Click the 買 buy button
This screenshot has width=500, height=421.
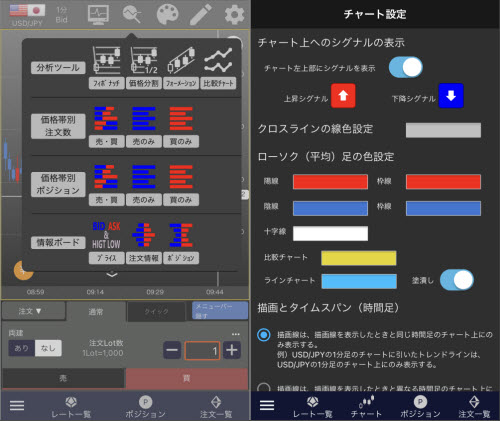click(187, 378)
